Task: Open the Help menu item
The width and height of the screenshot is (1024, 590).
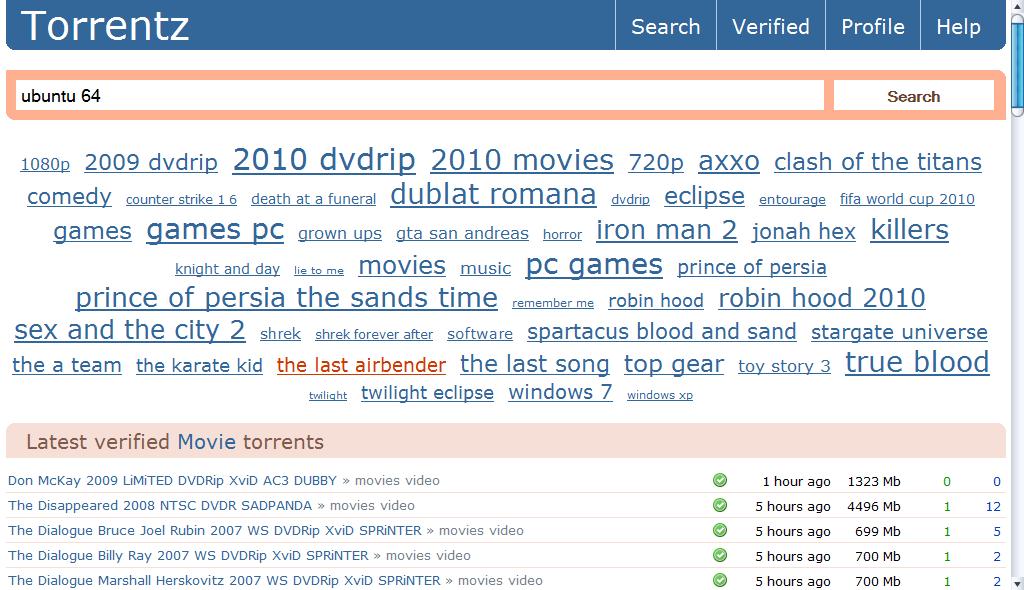Action: click(958, 26)
